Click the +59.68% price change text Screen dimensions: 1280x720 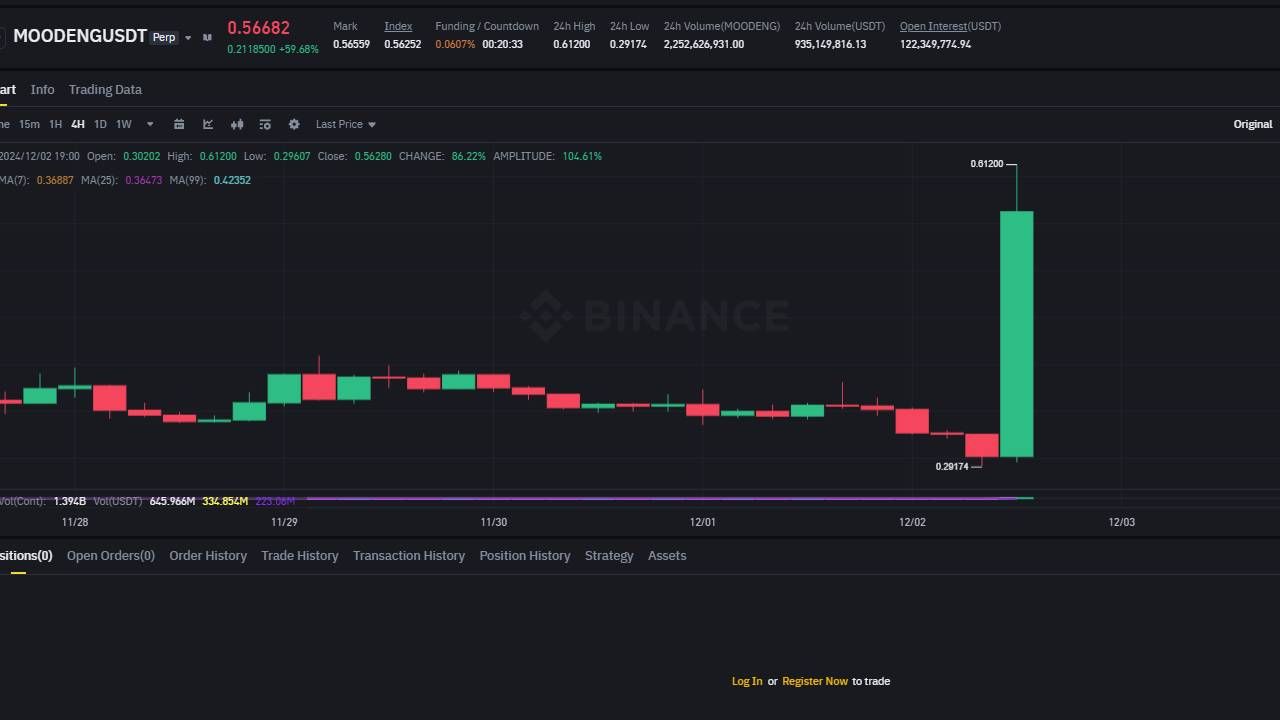coord(300,49)
